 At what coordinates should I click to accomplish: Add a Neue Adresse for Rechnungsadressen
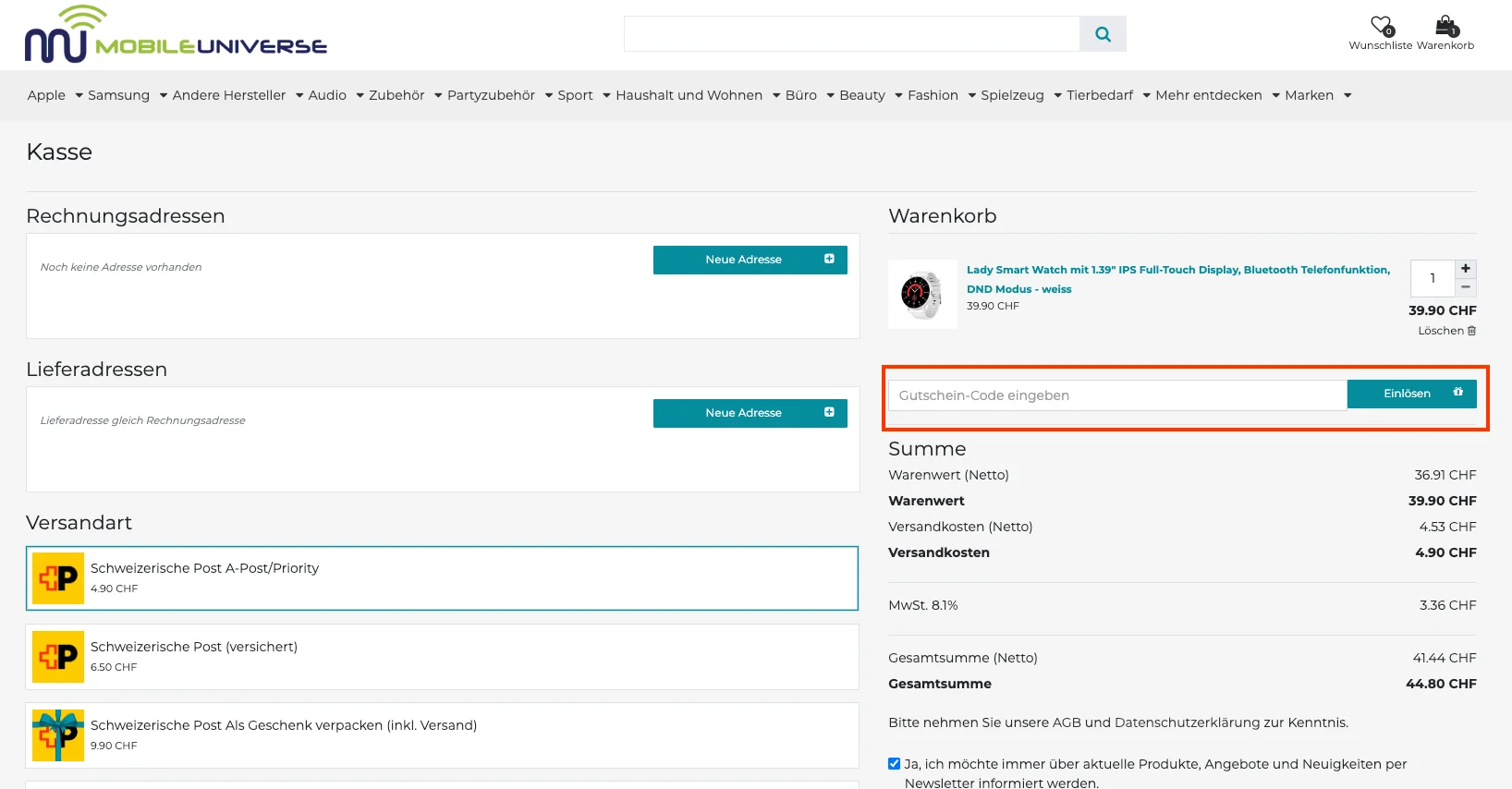[750, 260]
